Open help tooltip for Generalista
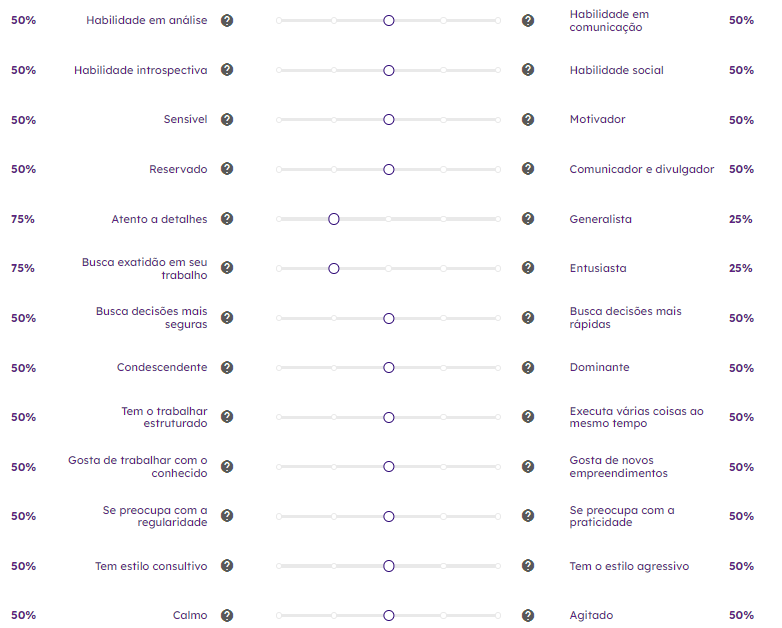This screenshot has width=782, height=628. click(x=528, y=218)
